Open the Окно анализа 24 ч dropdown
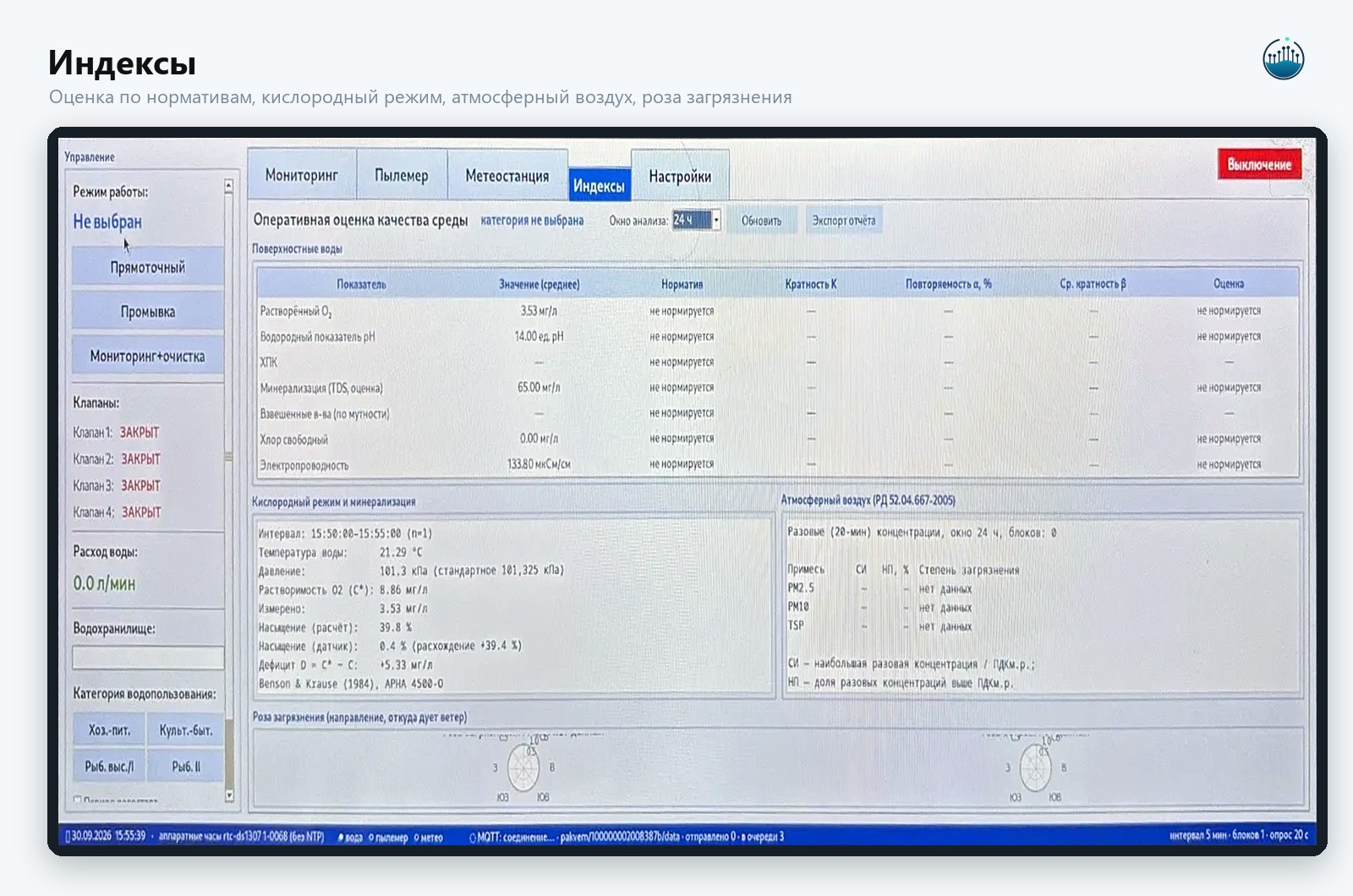 tap(697, 221)
